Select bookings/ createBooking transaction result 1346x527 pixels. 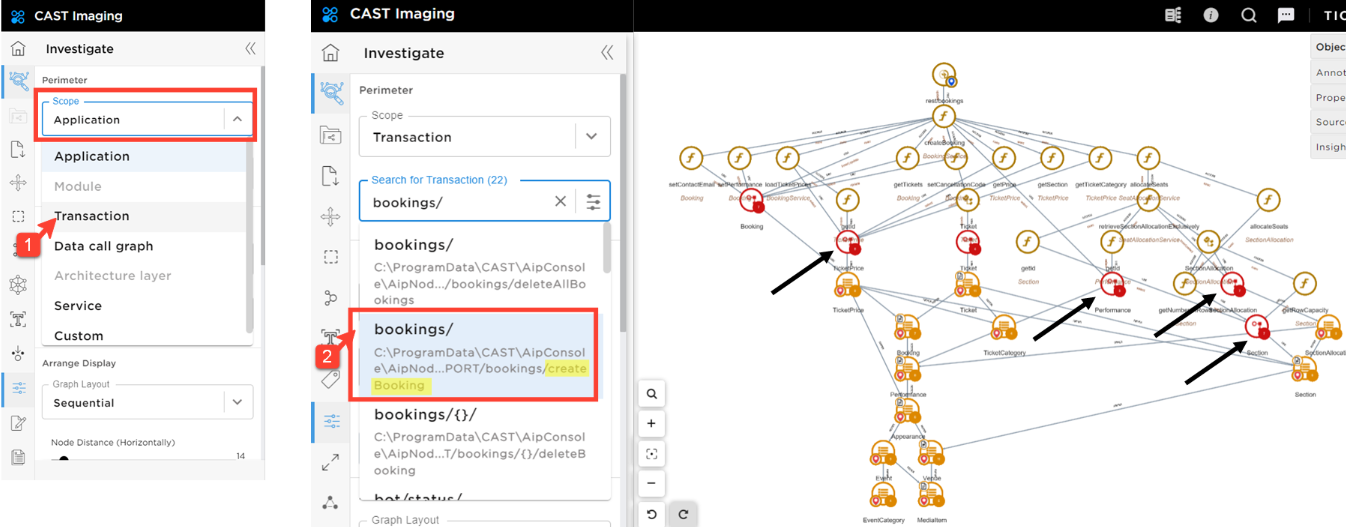(480, 355)
